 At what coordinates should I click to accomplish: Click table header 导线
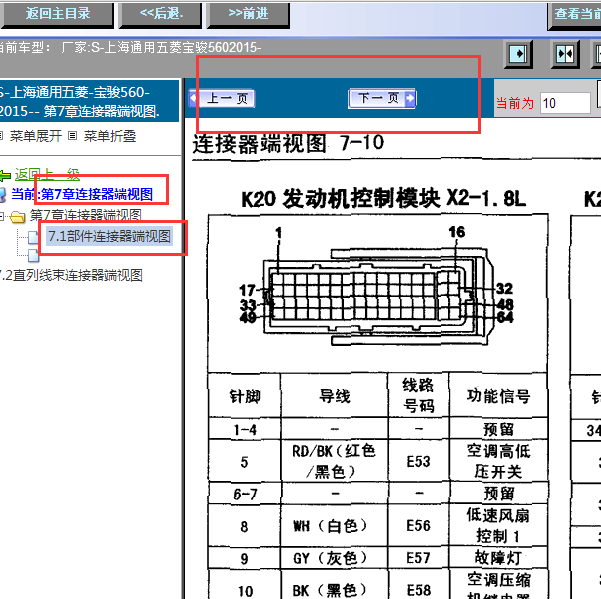pos(335,396)
